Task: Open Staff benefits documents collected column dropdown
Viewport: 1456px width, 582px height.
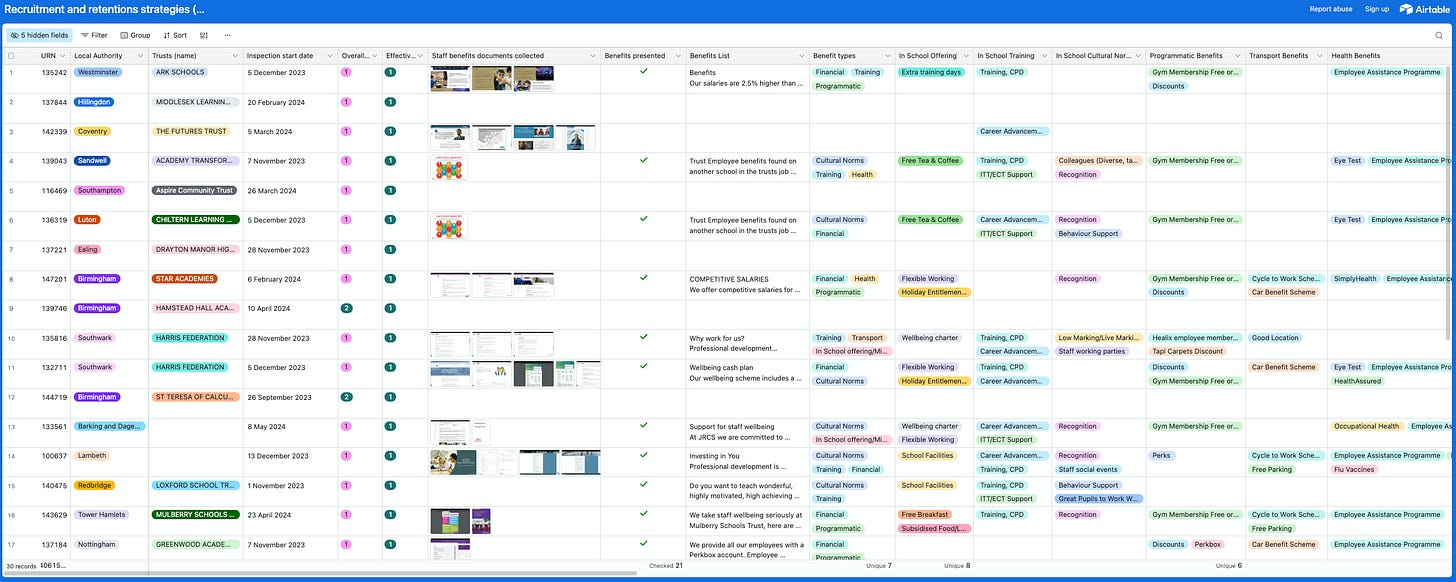Action: pos(592,56)
